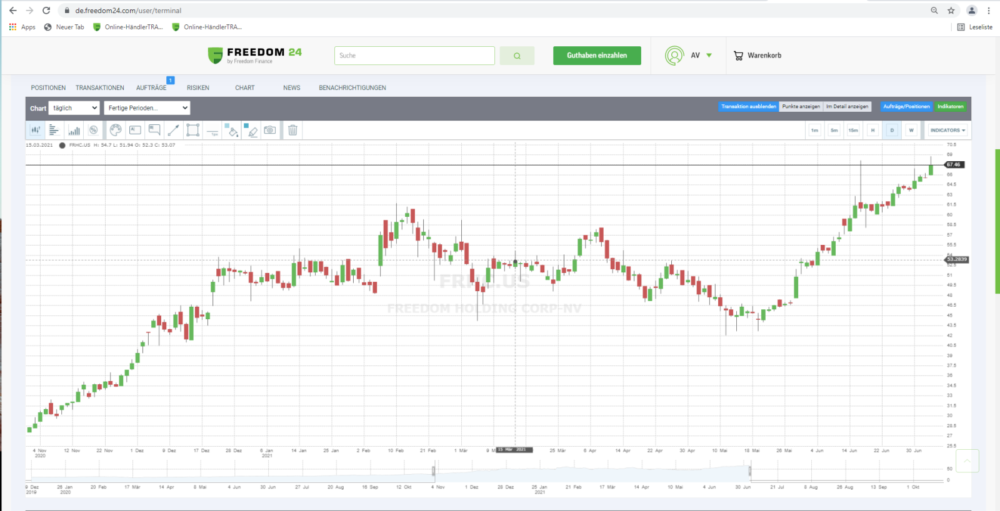Select the volume bars chart icon
The width and height of the screenshot is (1000, 511).
[x=75, y=130]
